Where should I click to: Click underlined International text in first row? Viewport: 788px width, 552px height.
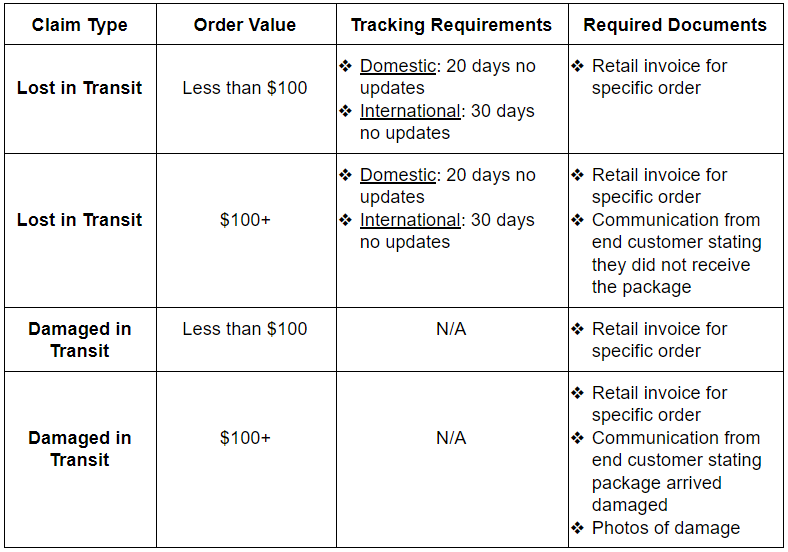click(x=410, y=111)
